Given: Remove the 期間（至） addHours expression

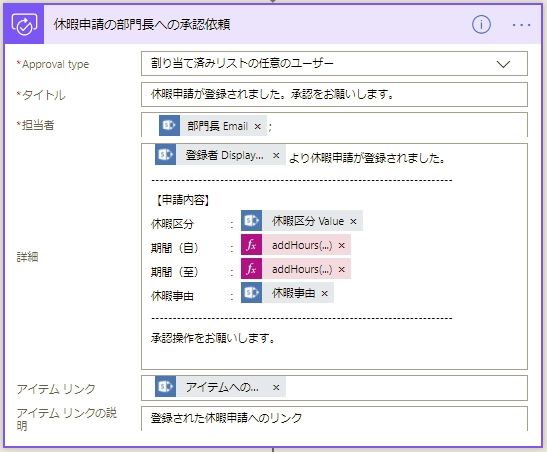Looking at the screenshot, I should [x=342, y=269].
